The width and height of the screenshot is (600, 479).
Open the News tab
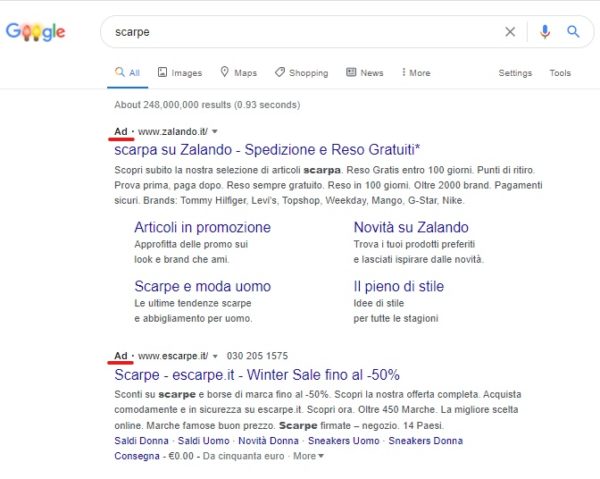tap(365, 73)
